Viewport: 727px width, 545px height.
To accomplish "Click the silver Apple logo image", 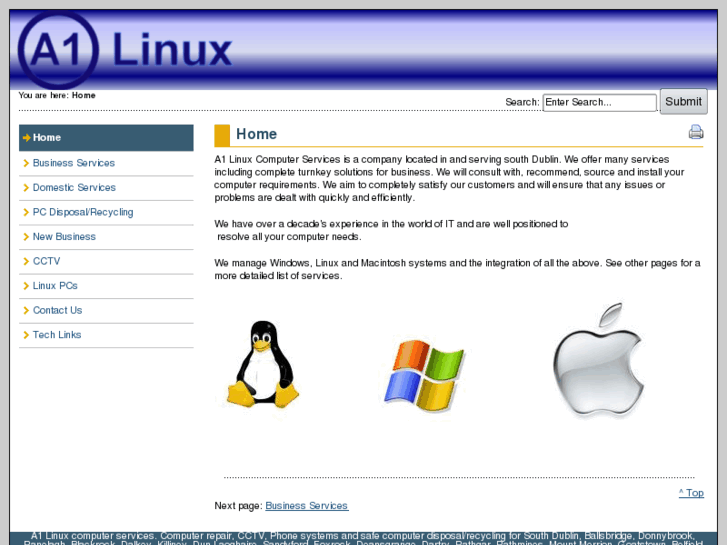I will (598, 359).
